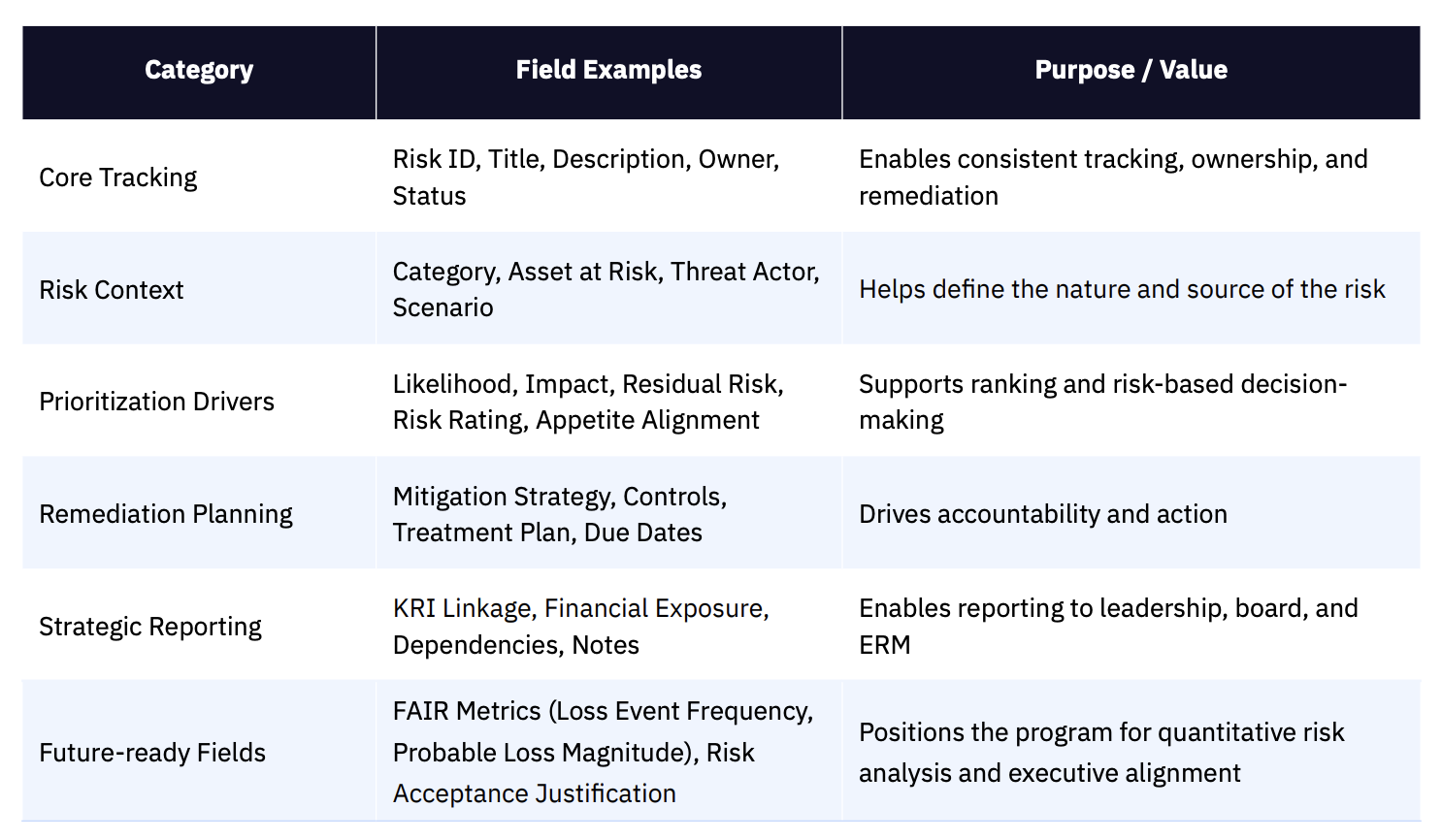
Task: Select the Future-ready Fields category cell
Action: pyautogui.click(x=152, y=753)
